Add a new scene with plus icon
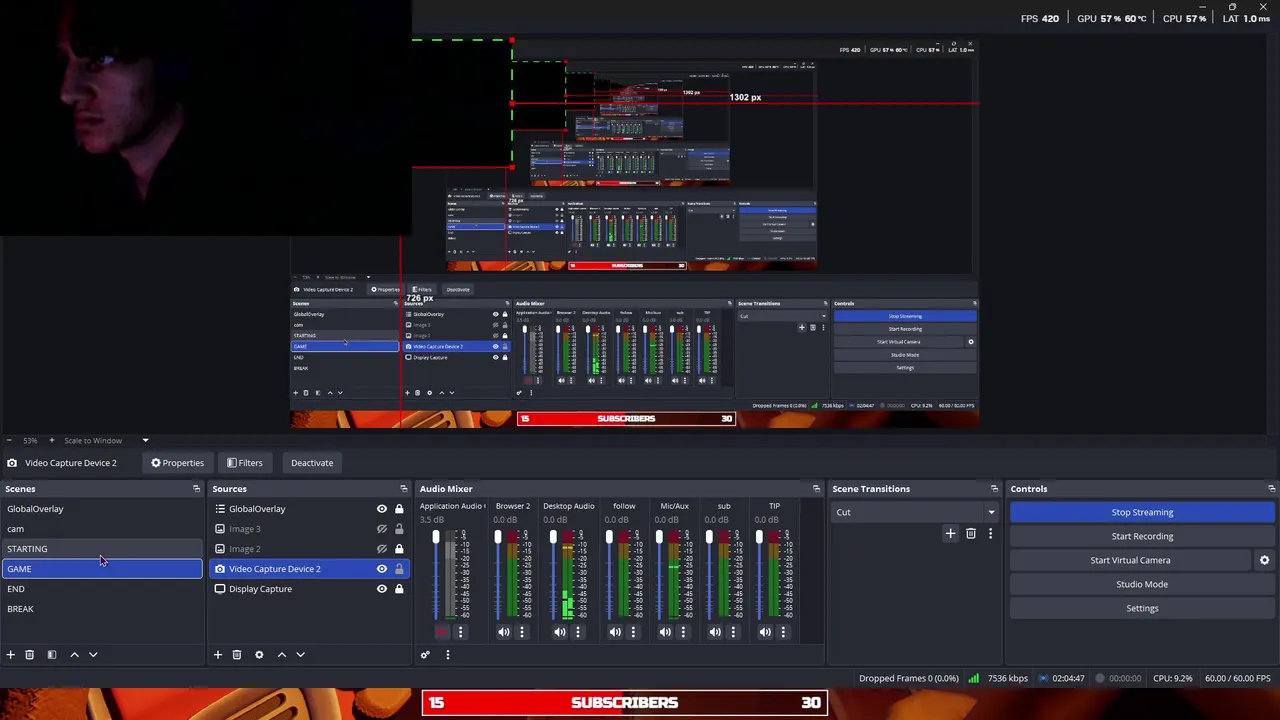This screenshot has height=720, width=1280. (x=10, y=654)
